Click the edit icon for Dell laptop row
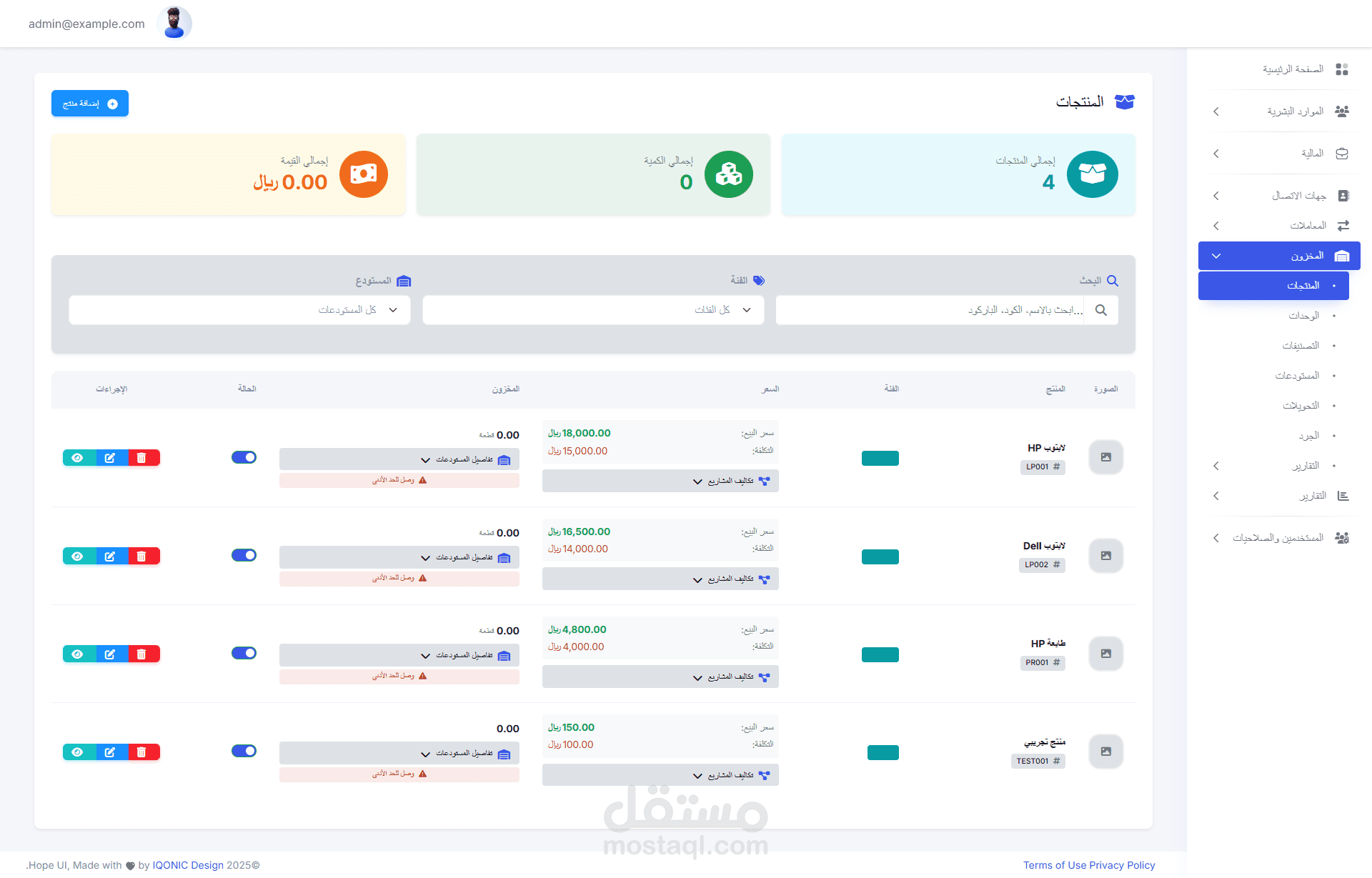Screen dimensions: 1372x878 [110, 557]
